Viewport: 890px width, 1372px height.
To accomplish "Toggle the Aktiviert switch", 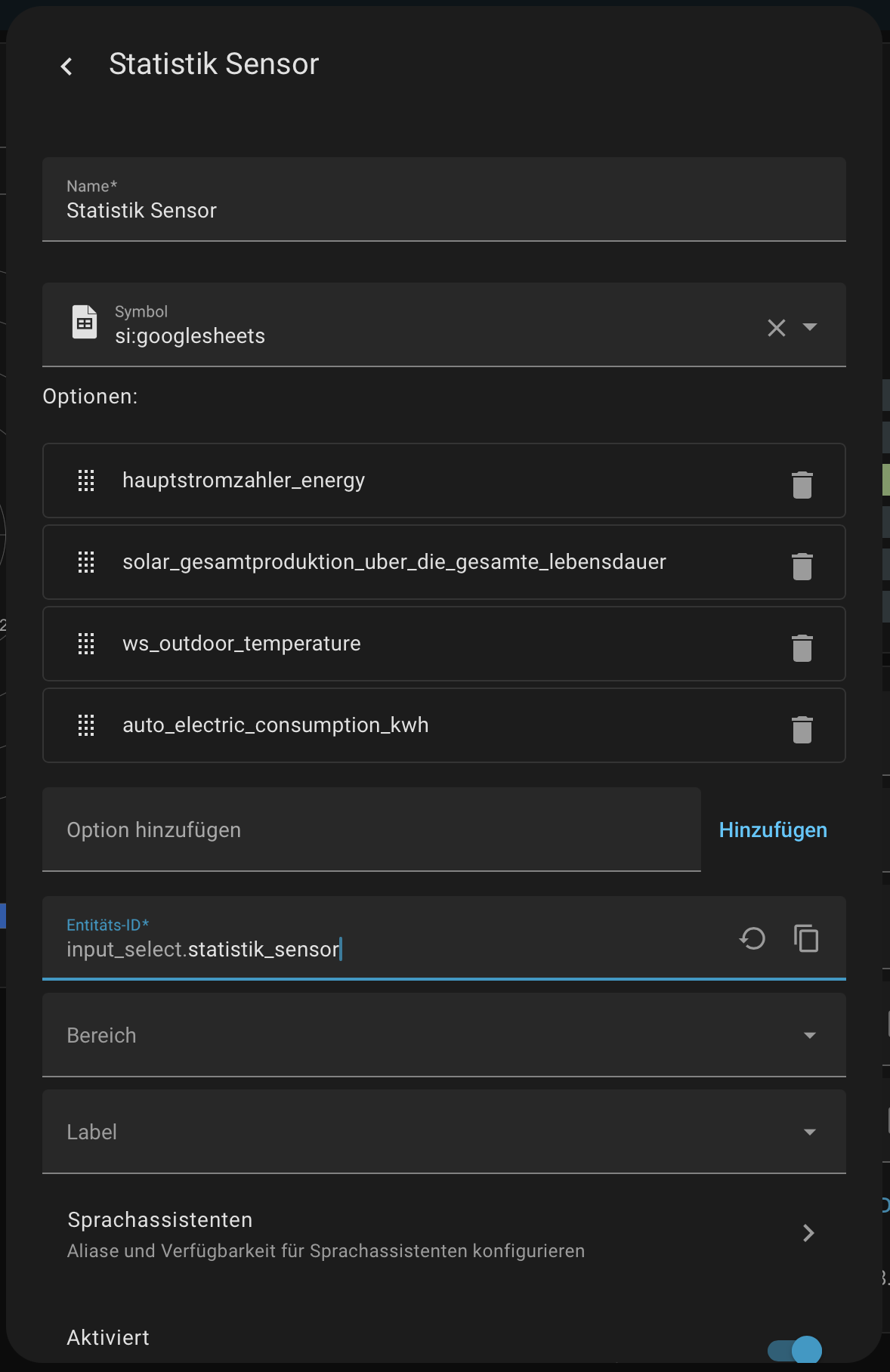I will coord(795,1349).
